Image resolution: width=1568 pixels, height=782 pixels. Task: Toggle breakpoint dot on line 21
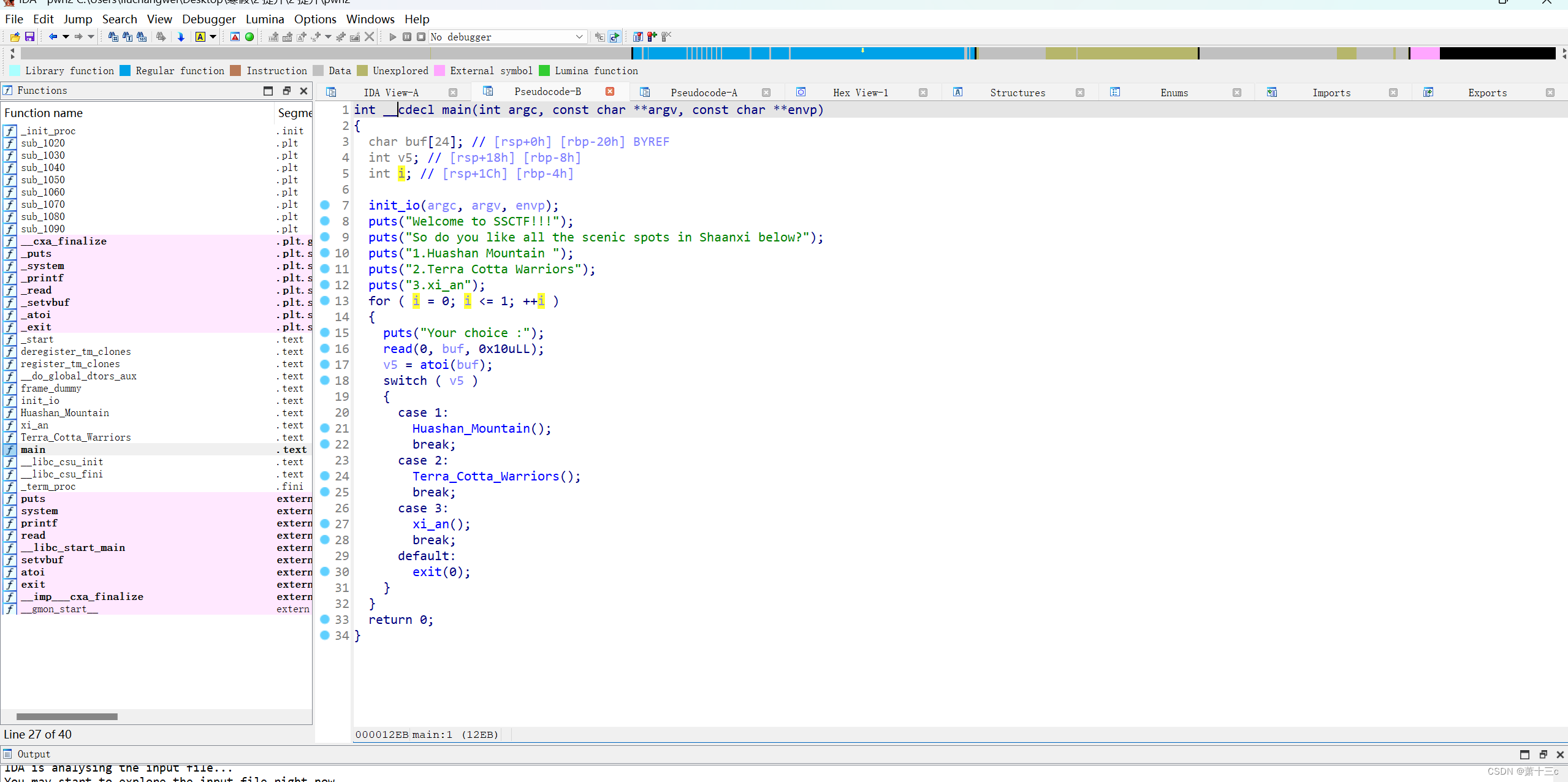[325, 428]
